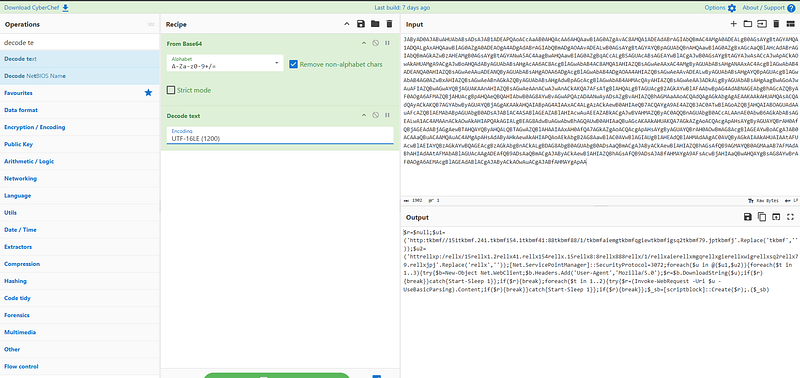Disable the Decode text operation
Viewport: 800px width, 378px height.
376,115
